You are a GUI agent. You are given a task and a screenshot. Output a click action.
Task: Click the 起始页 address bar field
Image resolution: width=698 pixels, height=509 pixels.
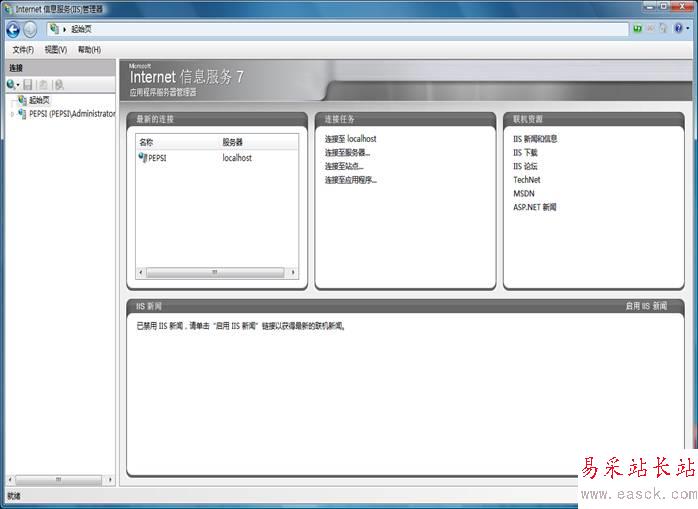[338, 29]
